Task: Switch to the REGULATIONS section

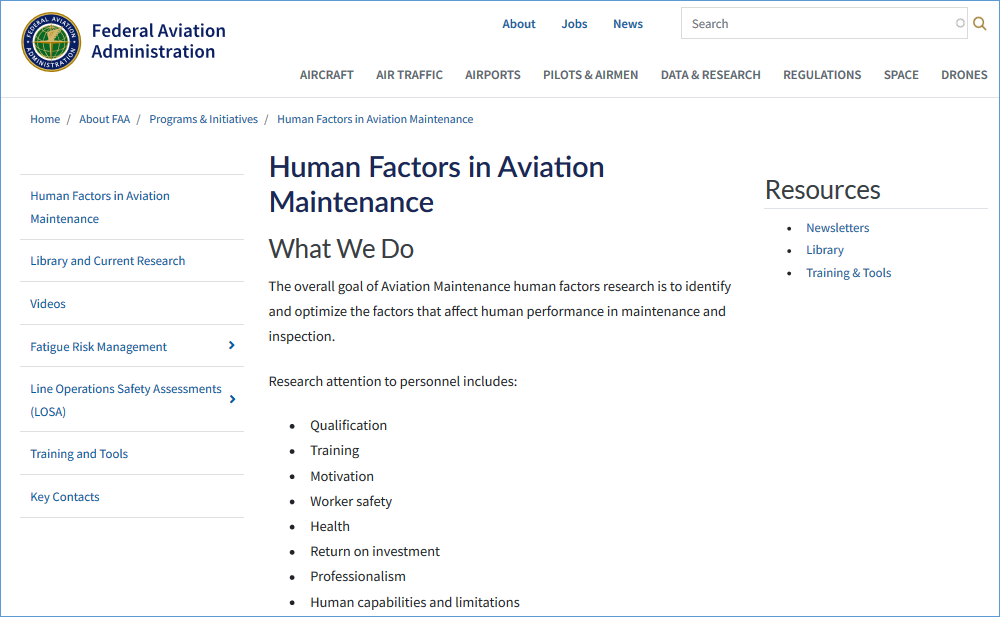Action: click(822, 74)
